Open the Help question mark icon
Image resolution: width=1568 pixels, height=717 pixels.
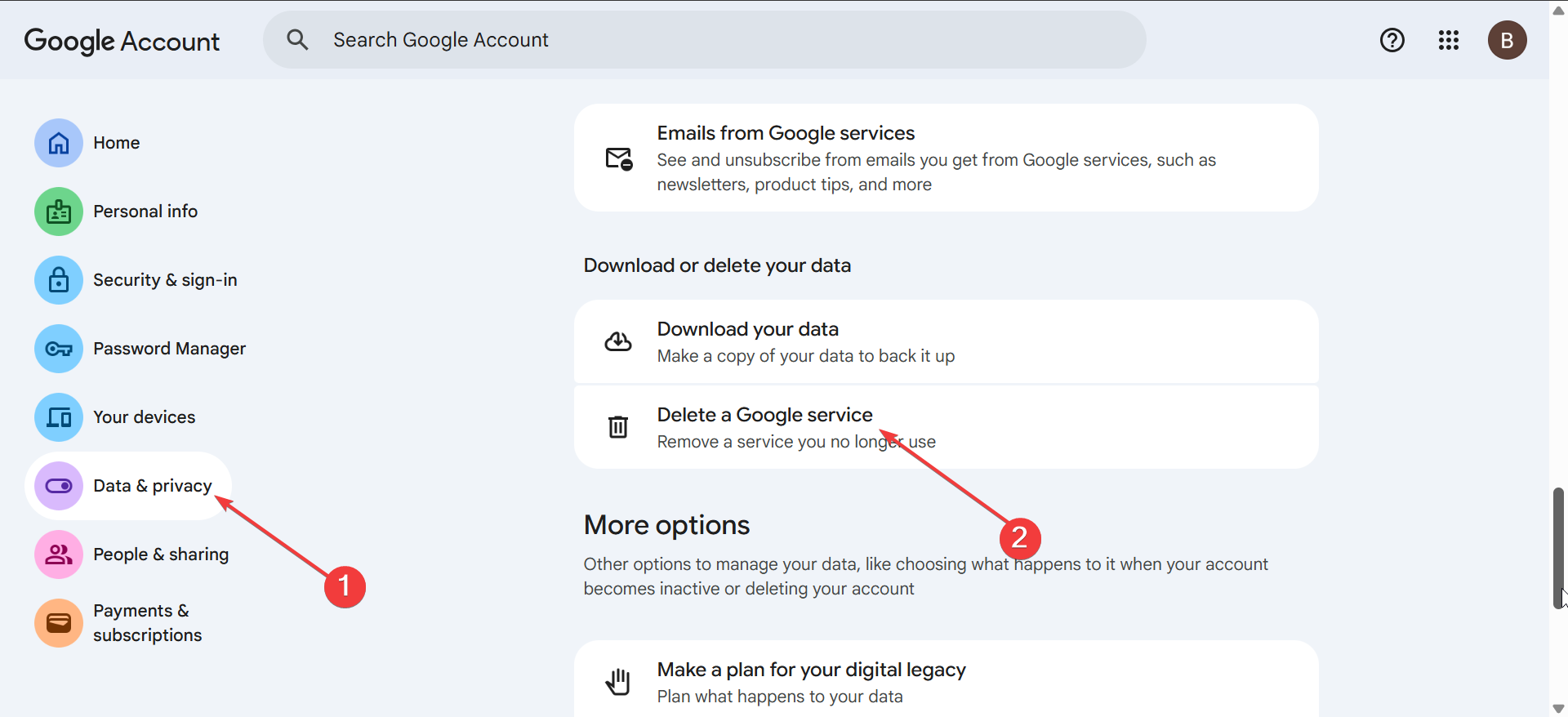1392,40
